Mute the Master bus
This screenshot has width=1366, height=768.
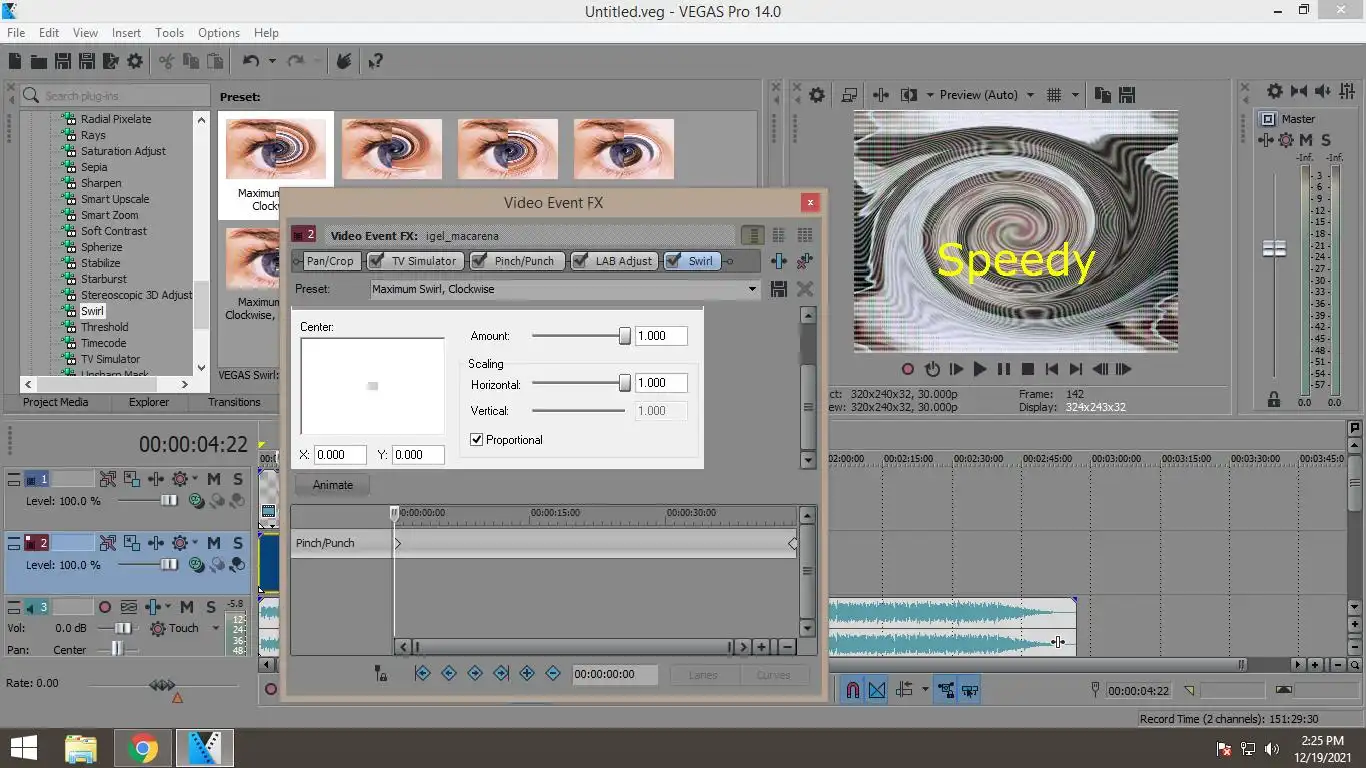point(1306,140)
